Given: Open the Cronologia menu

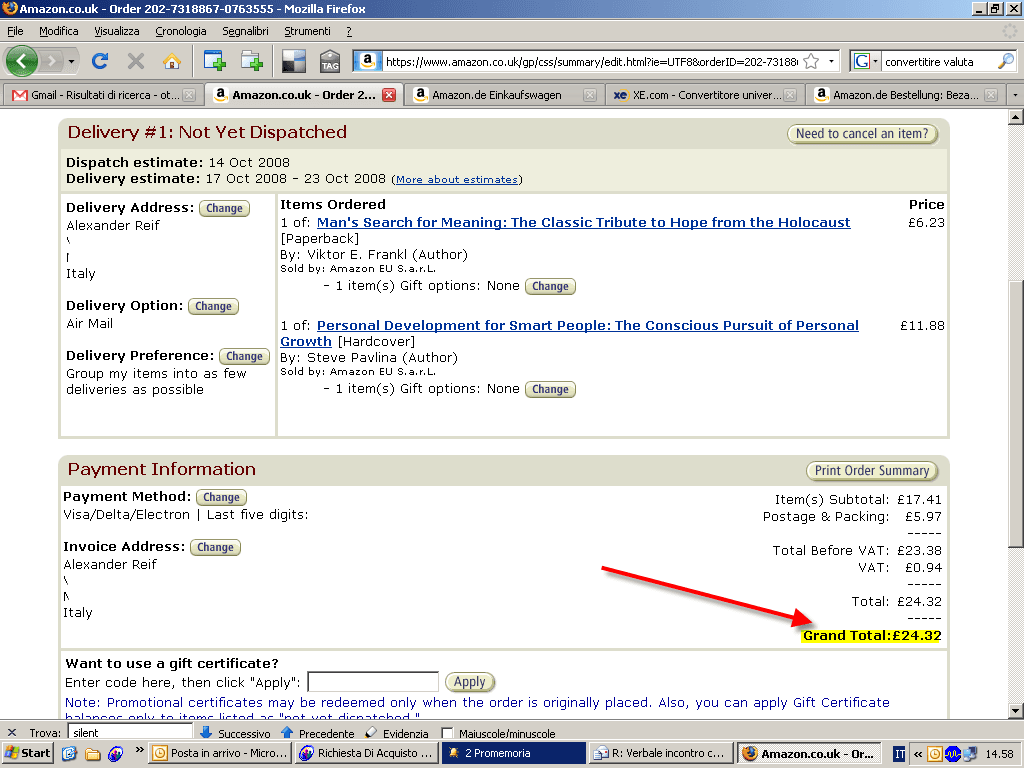Looking at the screenshot, I should tap(181, 31).
